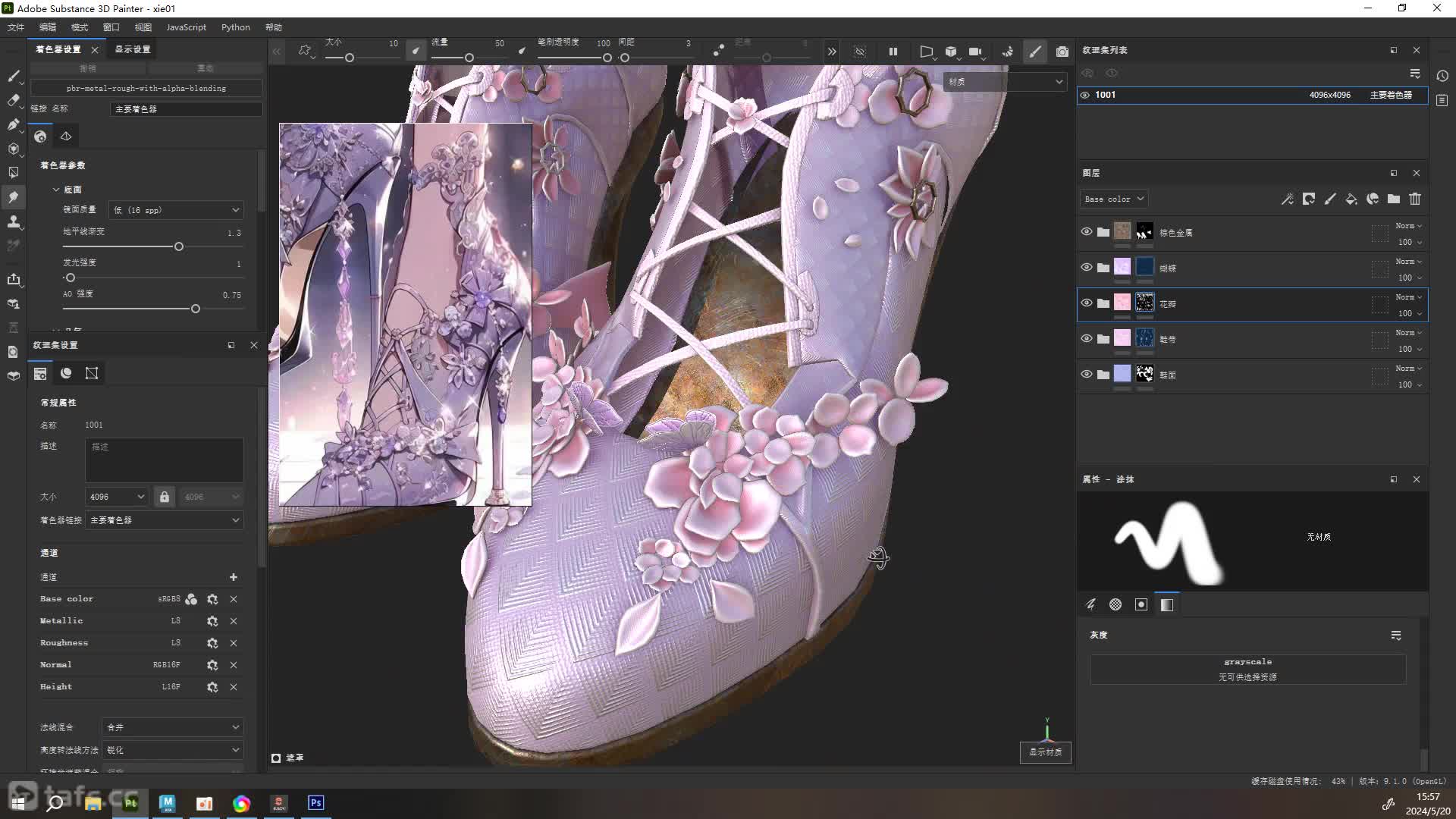Delete layer with trash icon
1456x819 pixels.
point(1415,199)
